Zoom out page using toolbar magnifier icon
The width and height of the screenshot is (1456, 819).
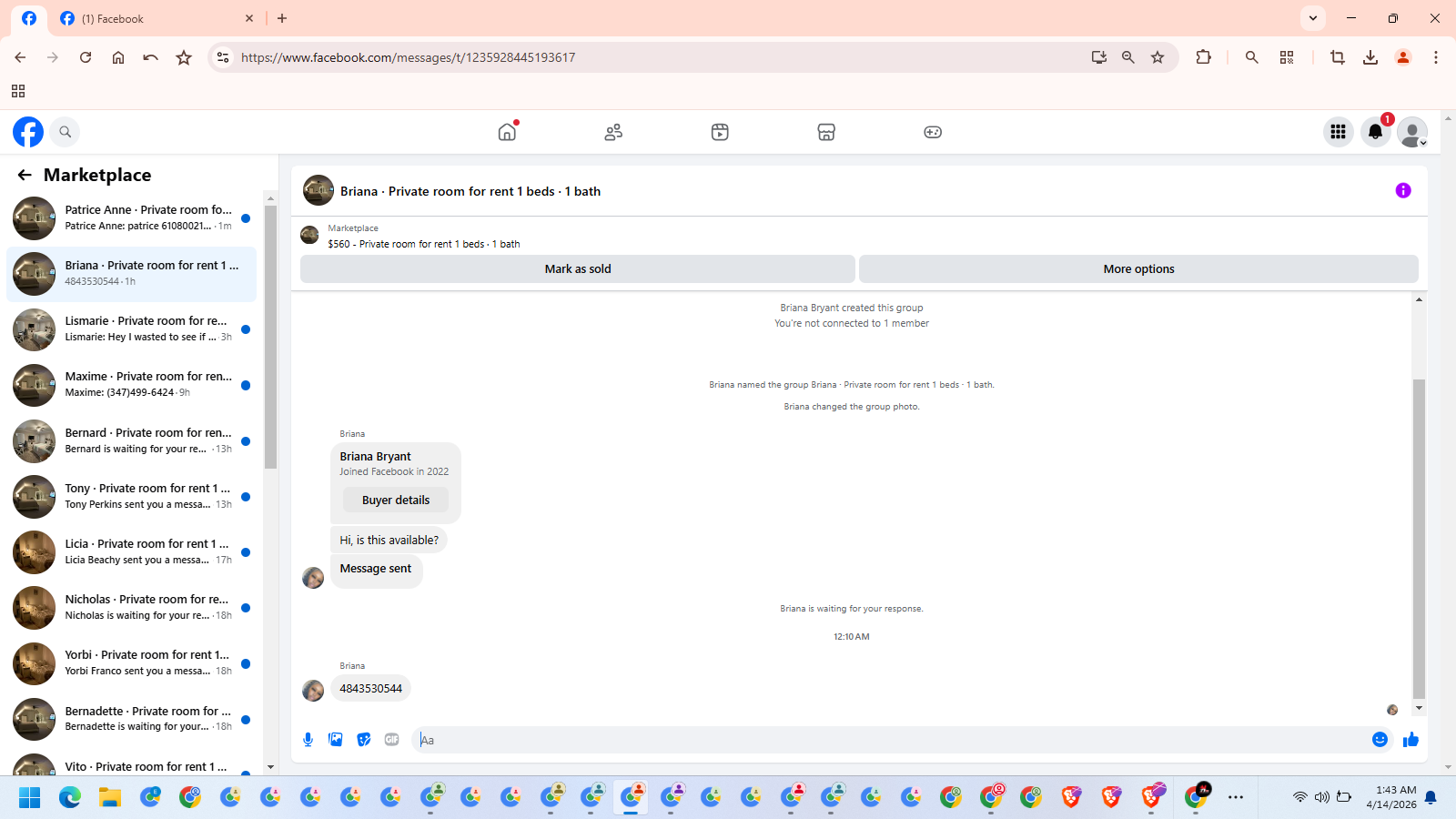click(x=1128, y=57)
